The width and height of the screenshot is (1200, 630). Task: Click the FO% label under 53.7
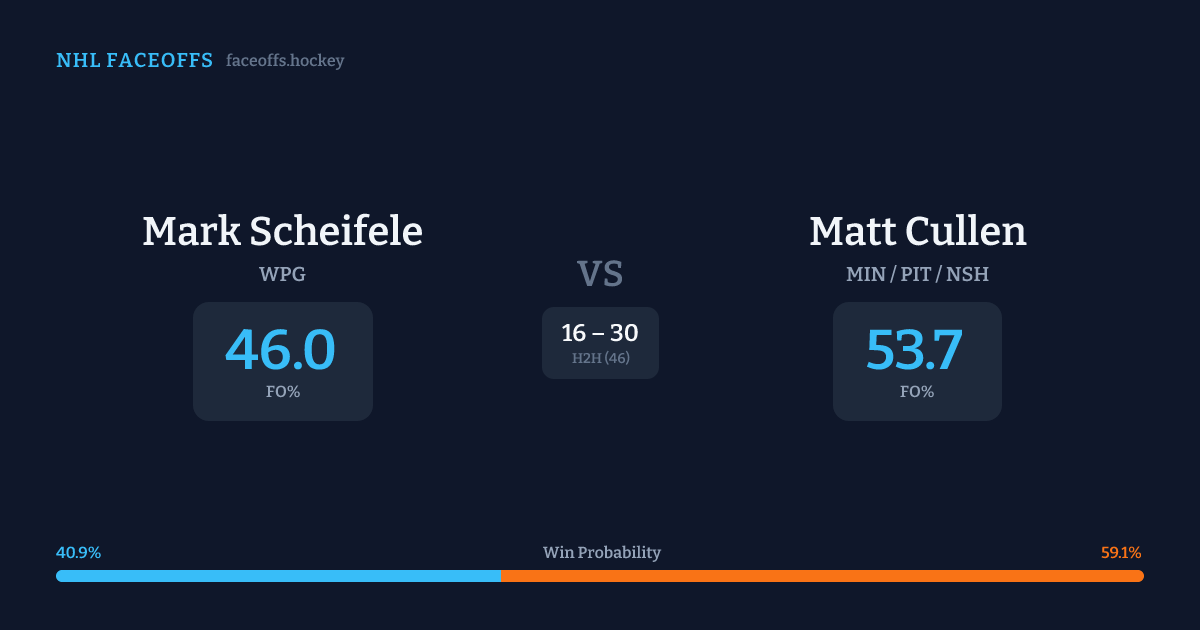click(x=917, y=392)
